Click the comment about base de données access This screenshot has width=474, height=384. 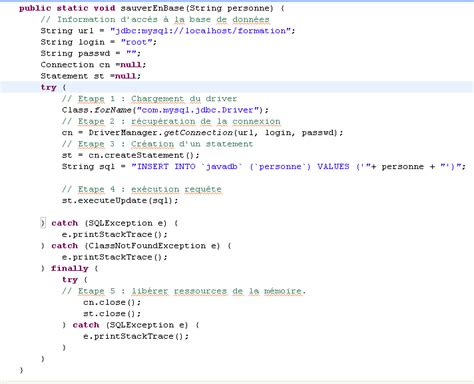[x=155, y=19]
